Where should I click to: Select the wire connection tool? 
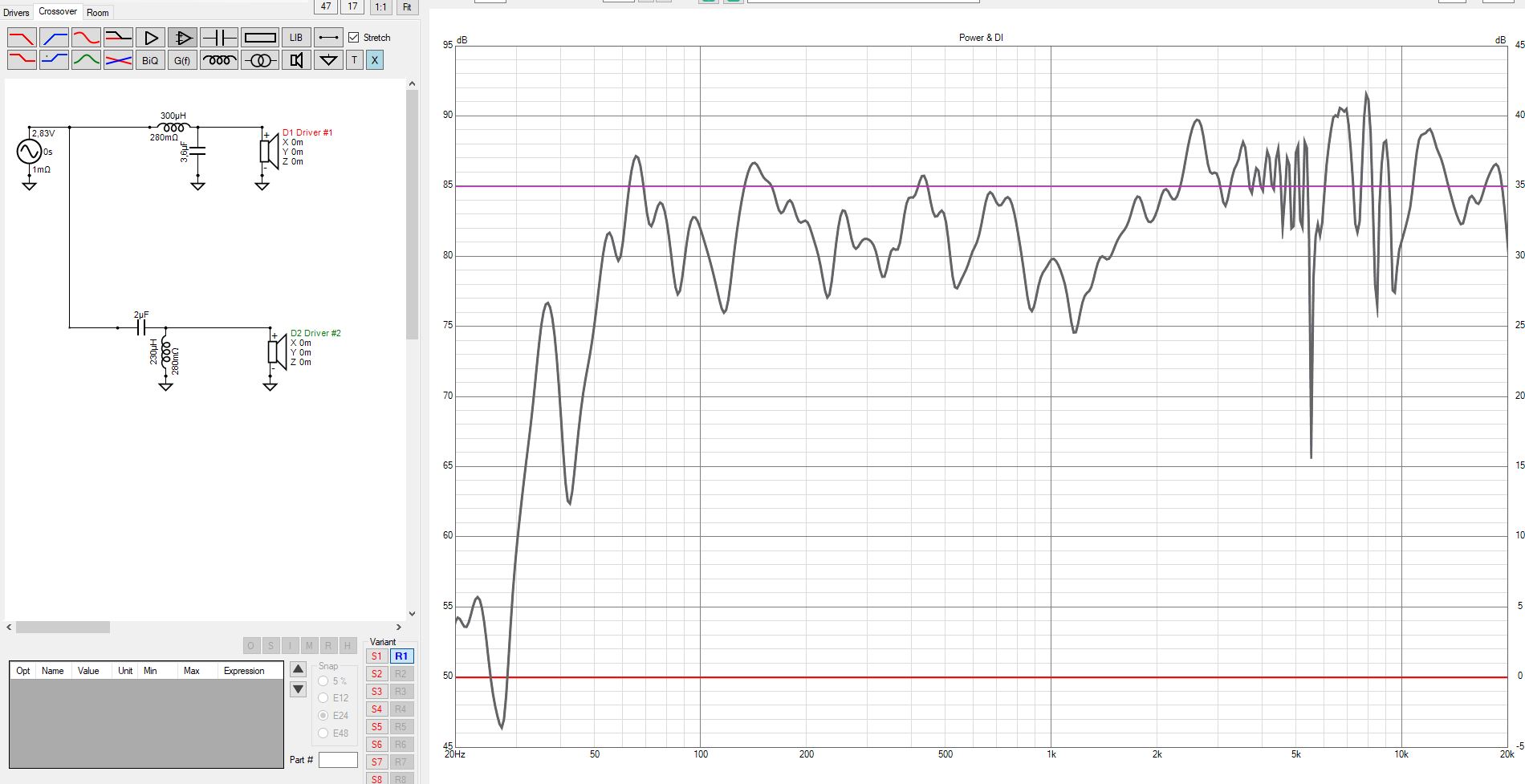coord(328,38)
